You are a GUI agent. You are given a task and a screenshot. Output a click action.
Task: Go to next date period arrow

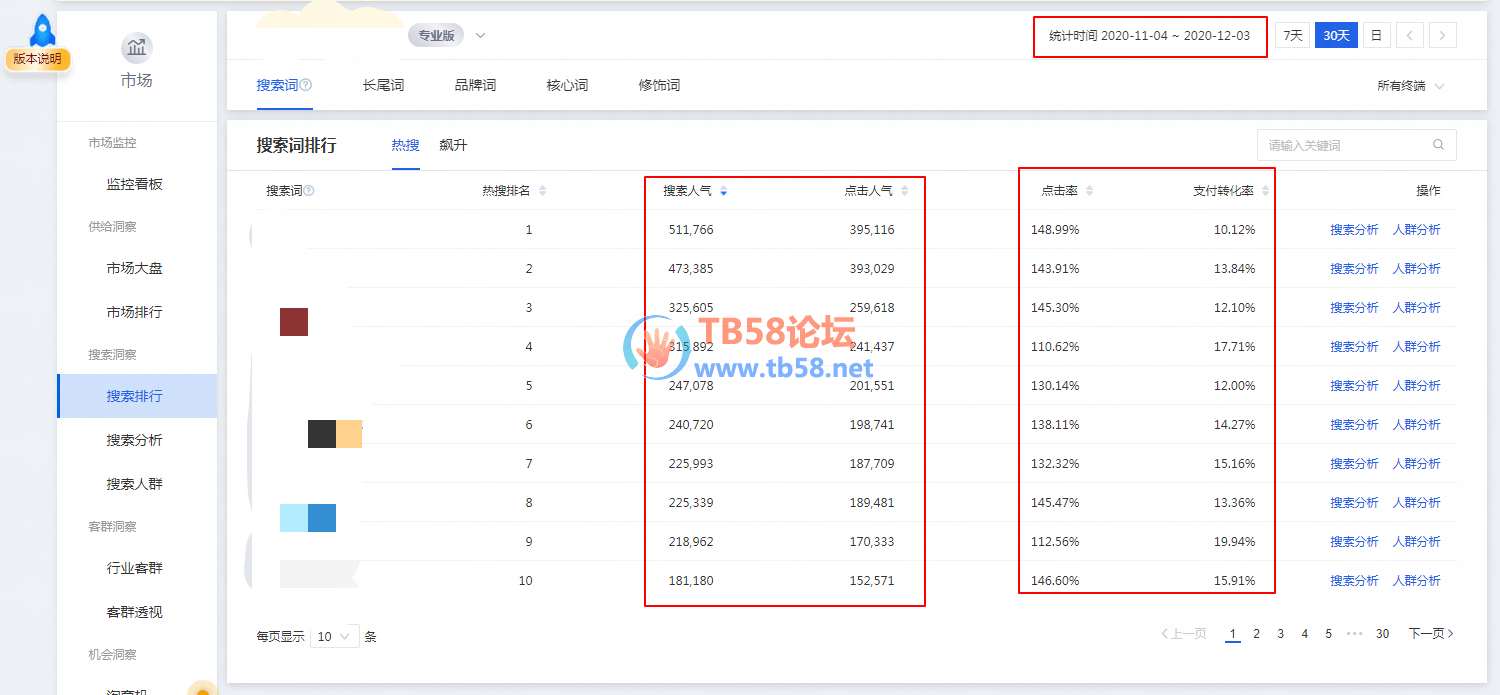tap(1442, 36)
